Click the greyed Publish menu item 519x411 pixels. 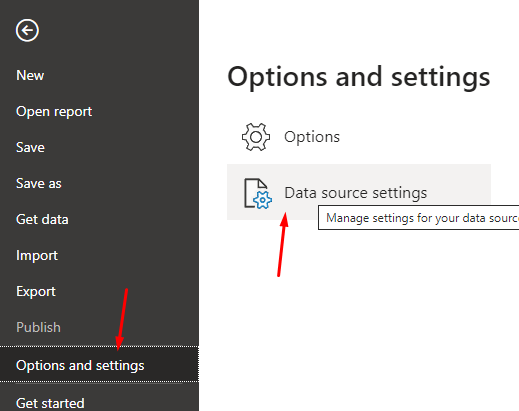[38, 327]
